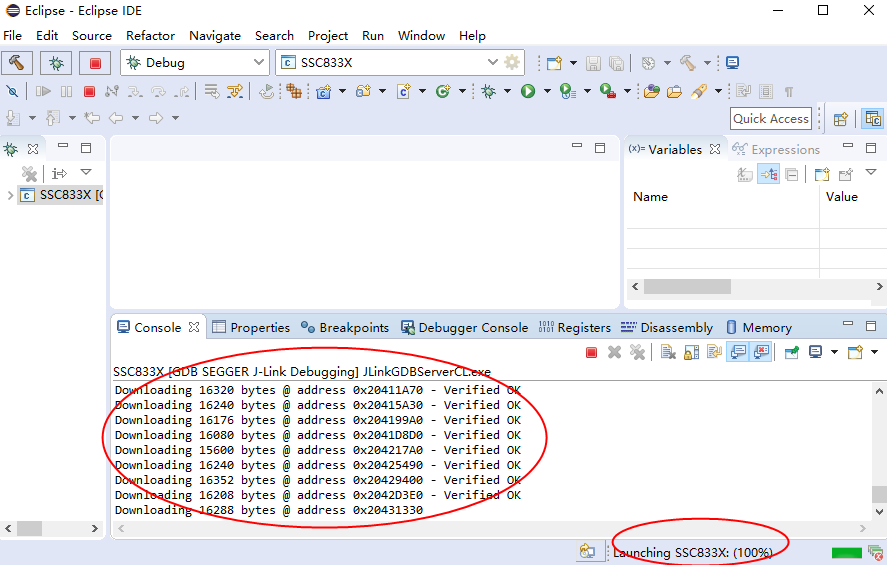Open Console view menu last dropdown arrow
The image size is (887, 565).
tap(874, 352)
